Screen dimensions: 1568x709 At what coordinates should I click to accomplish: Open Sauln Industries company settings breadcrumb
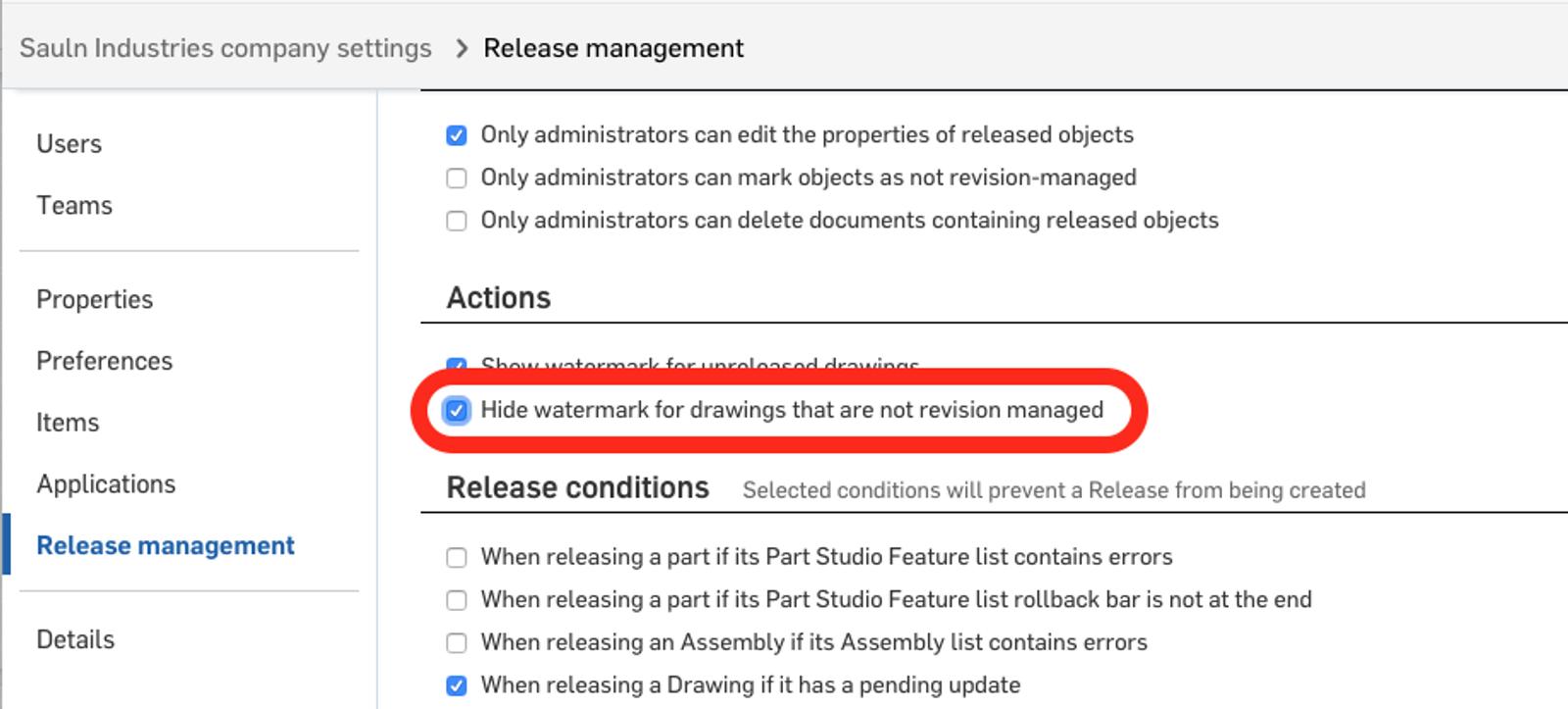click(225, 48)
